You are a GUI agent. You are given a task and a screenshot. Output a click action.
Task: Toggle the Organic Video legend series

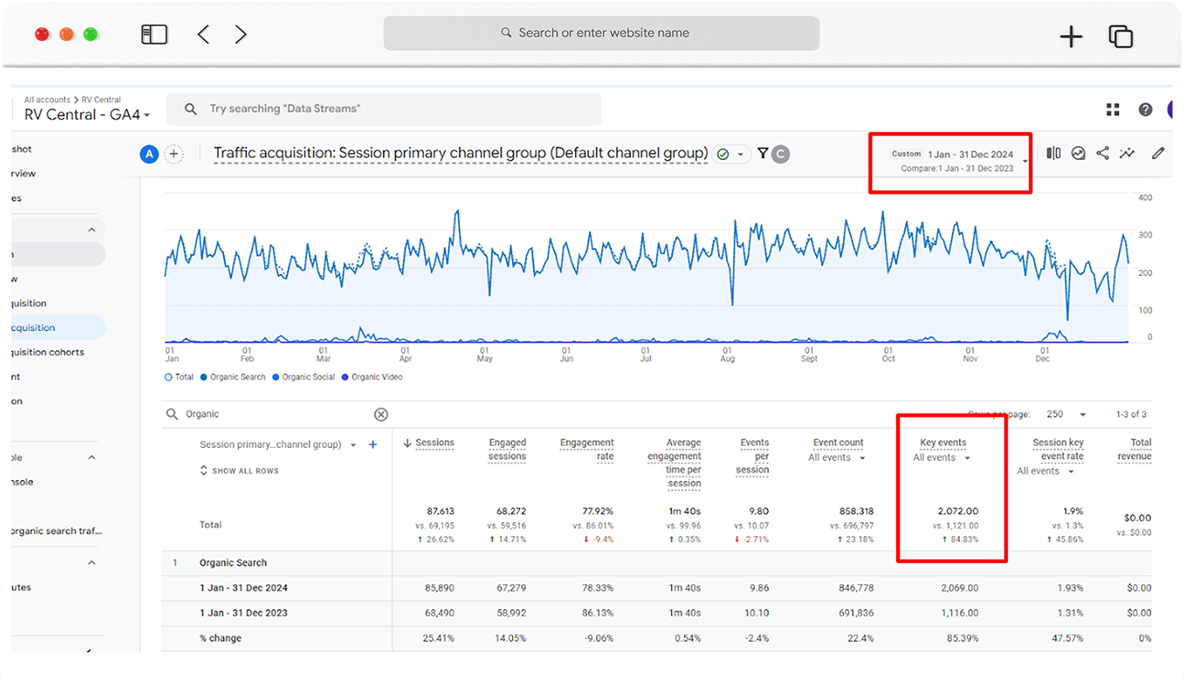[x=372, y=377]
